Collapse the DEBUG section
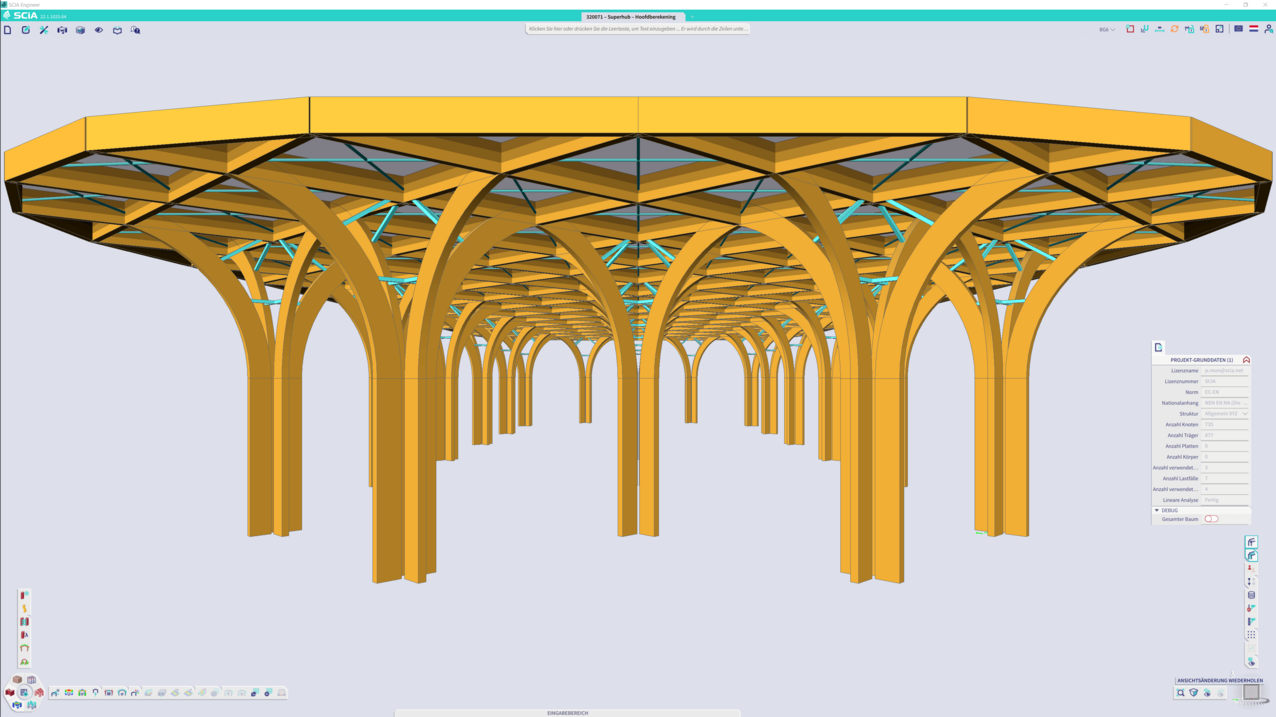The image size is (1276, 717). (1157, 510)
